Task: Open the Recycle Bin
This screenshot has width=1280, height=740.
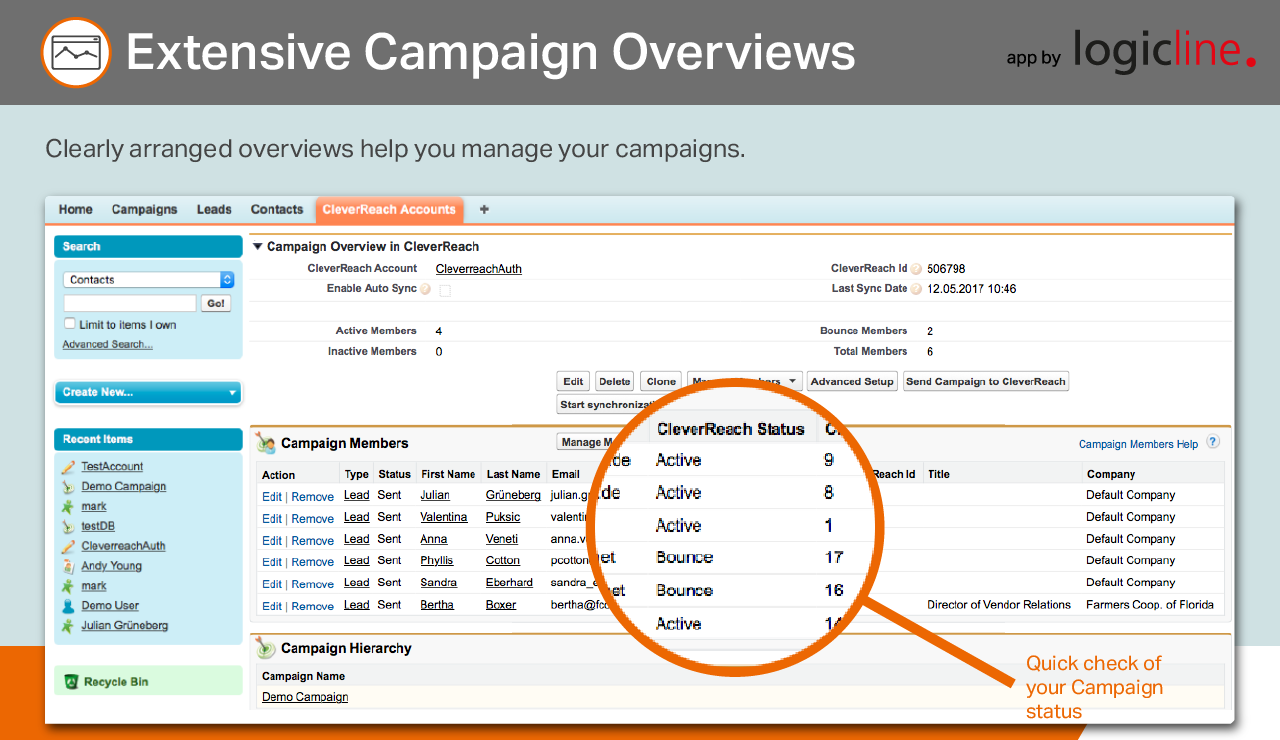Action: pyautogui.click(x=111, y=680)
